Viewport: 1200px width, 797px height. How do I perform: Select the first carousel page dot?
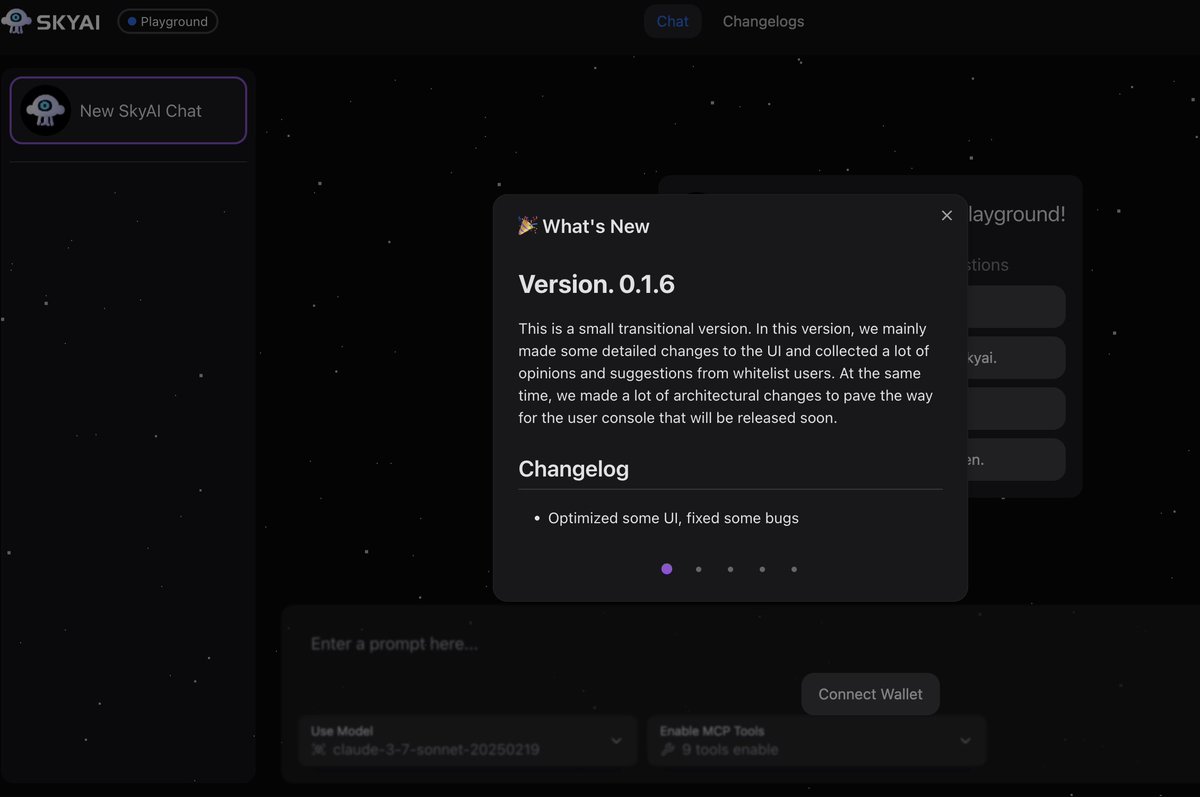667,569
